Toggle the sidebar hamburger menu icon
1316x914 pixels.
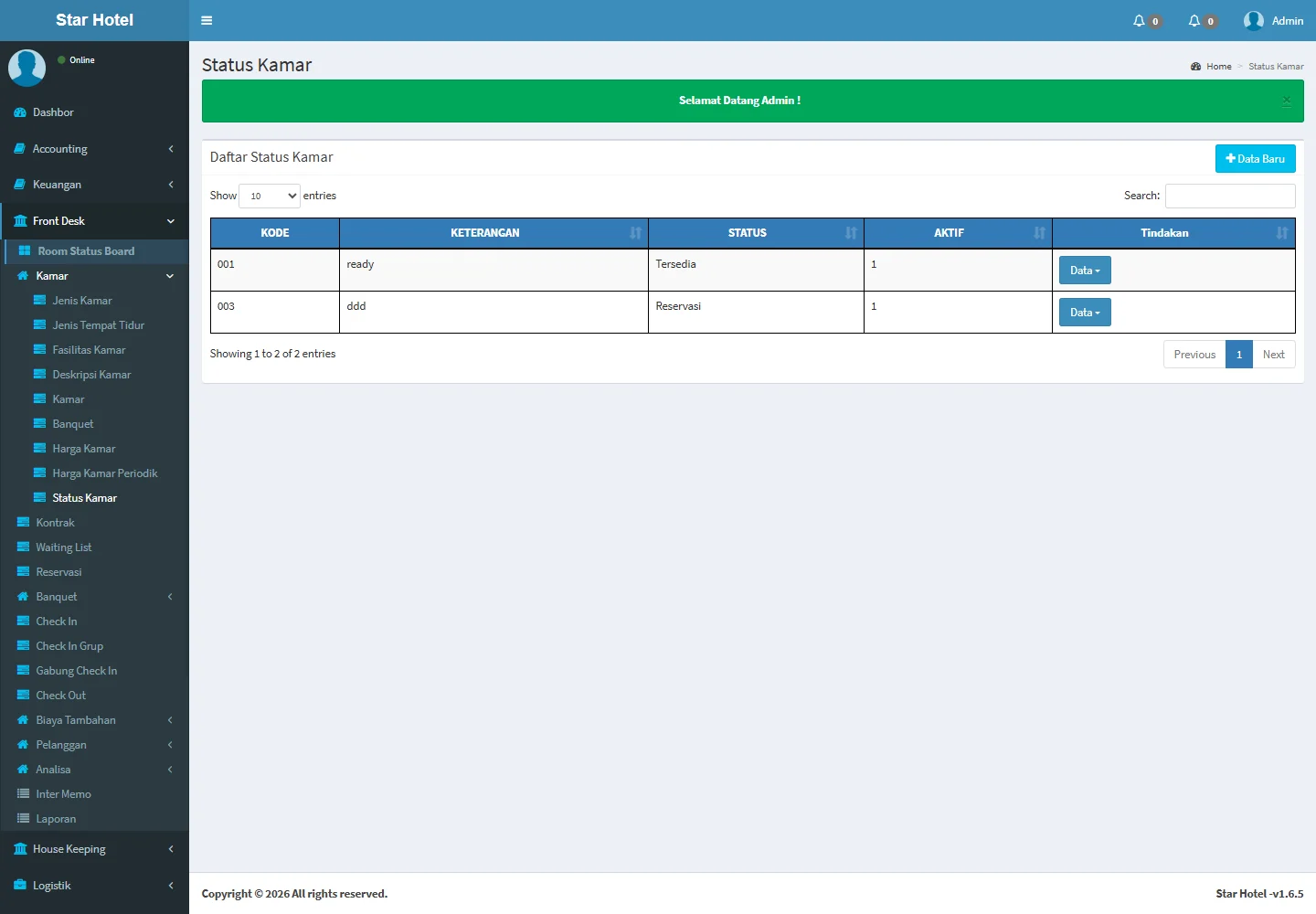207,20
